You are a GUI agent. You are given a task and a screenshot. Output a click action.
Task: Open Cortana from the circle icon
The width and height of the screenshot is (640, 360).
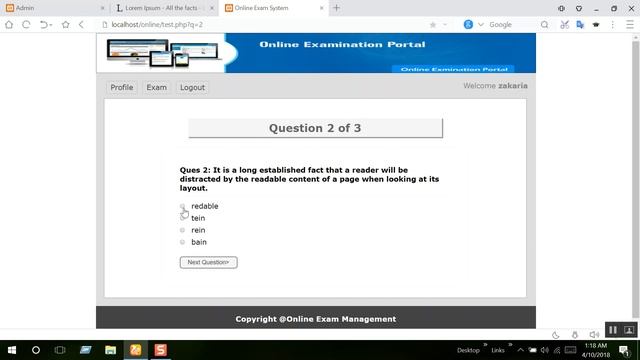36,350
